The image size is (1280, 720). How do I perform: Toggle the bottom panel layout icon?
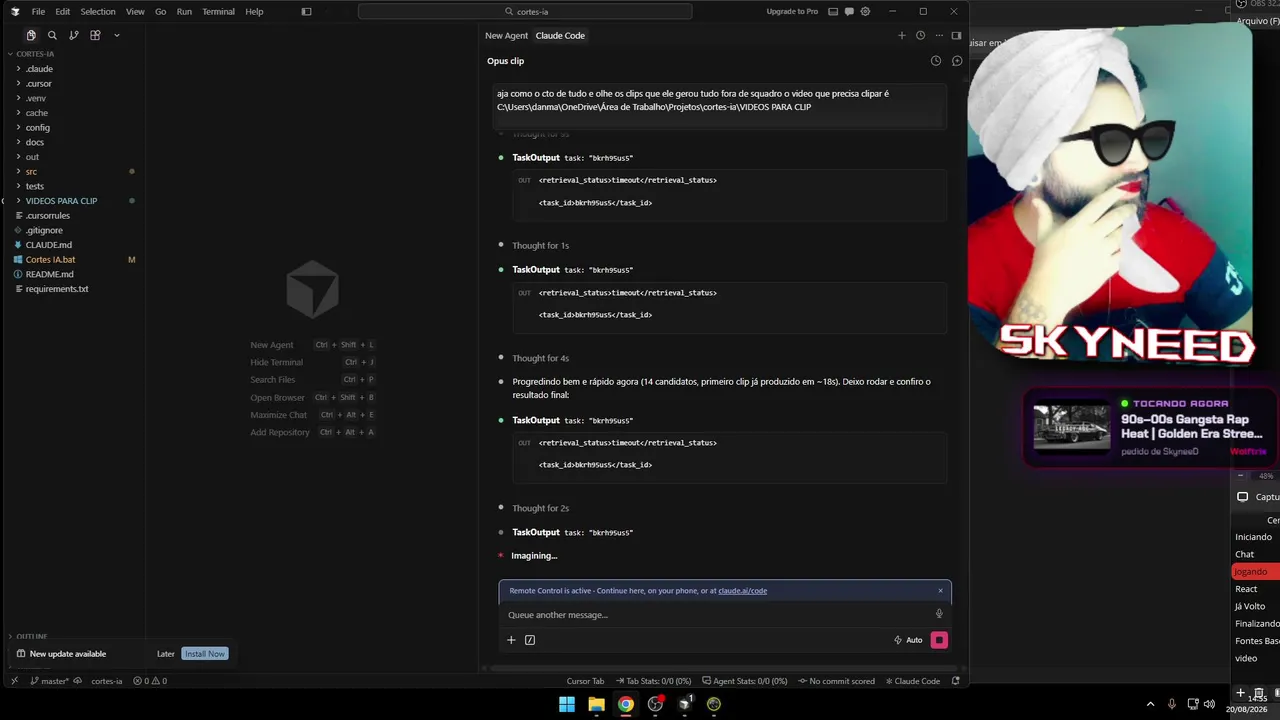click(833, 12)
